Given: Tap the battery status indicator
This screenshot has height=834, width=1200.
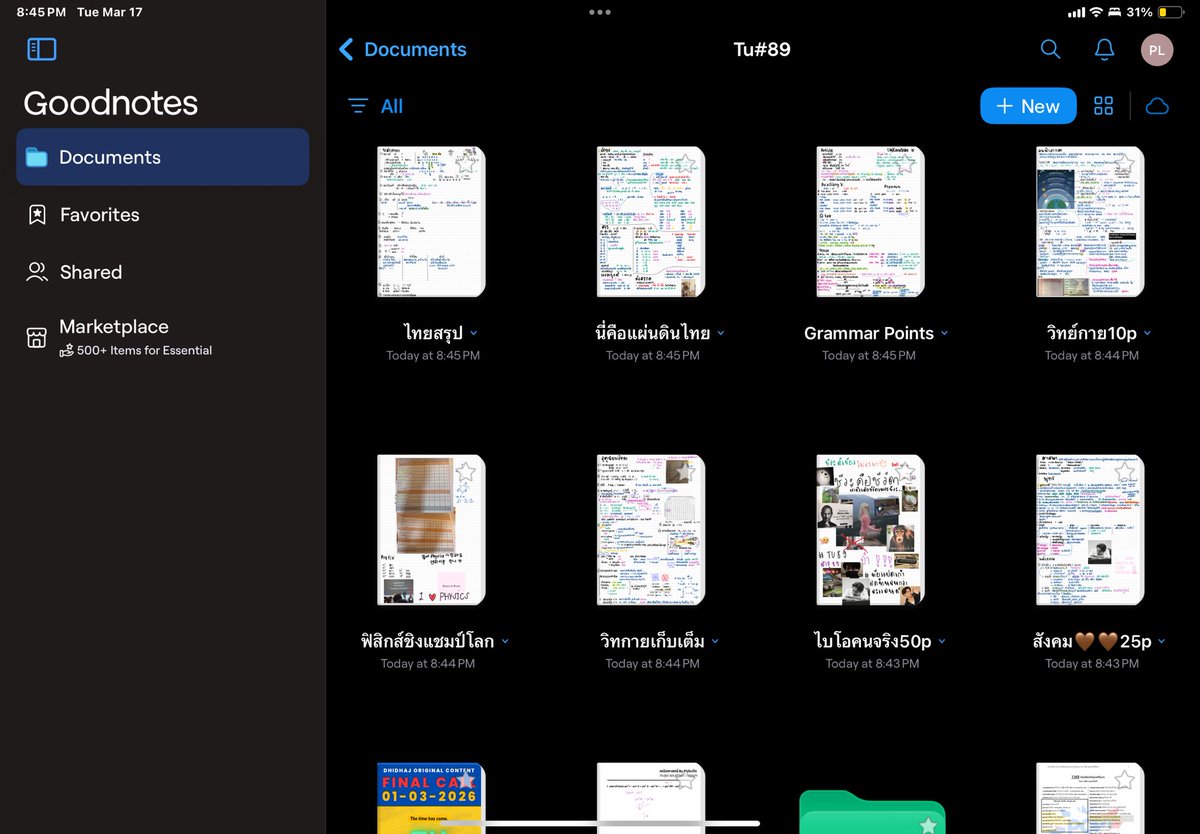Looking at the screenshot, I should coord(1169,12).
